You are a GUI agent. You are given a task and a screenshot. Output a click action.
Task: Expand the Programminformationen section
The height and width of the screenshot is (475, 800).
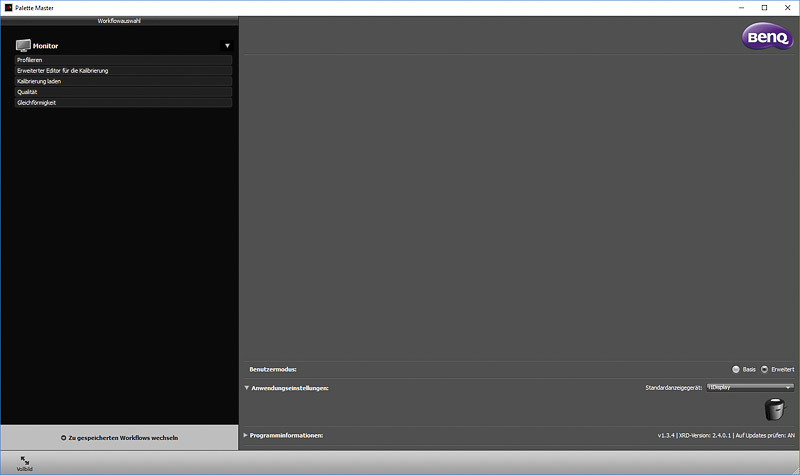click(246, 435)
